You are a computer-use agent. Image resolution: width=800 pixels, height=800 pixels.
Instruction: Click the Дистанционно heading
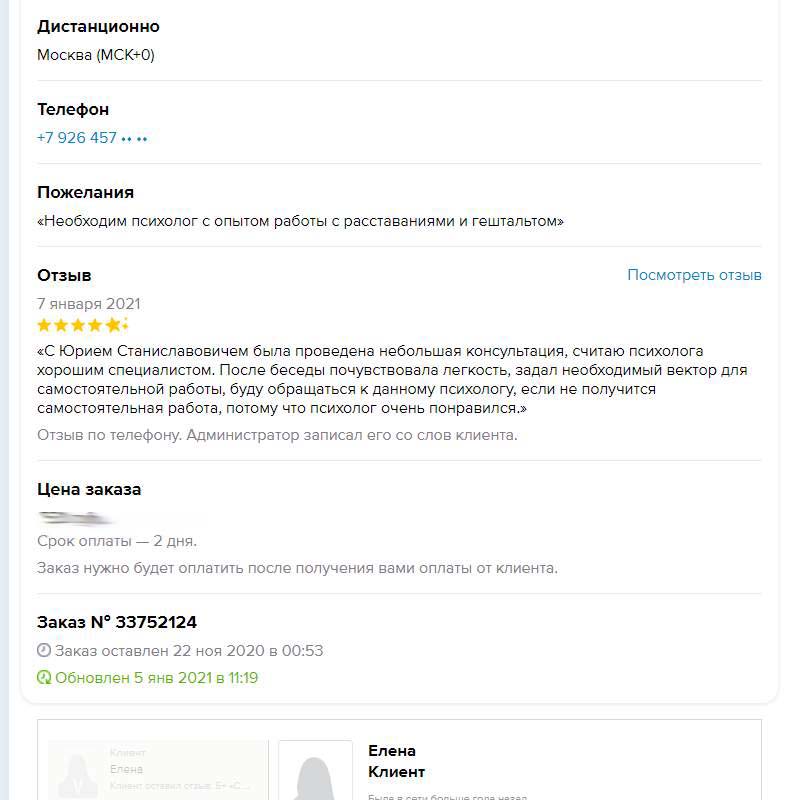point(98,27)
